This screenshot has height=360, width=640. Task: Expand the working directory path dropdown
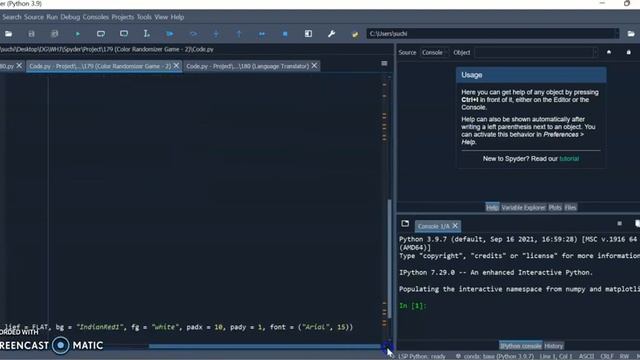(617, 33)
